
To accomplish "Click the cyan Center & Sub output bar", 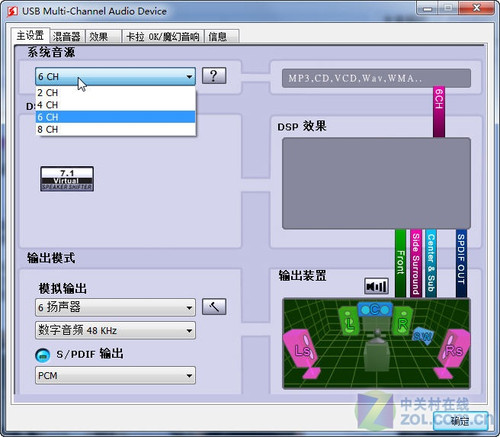I will (431, 263).
